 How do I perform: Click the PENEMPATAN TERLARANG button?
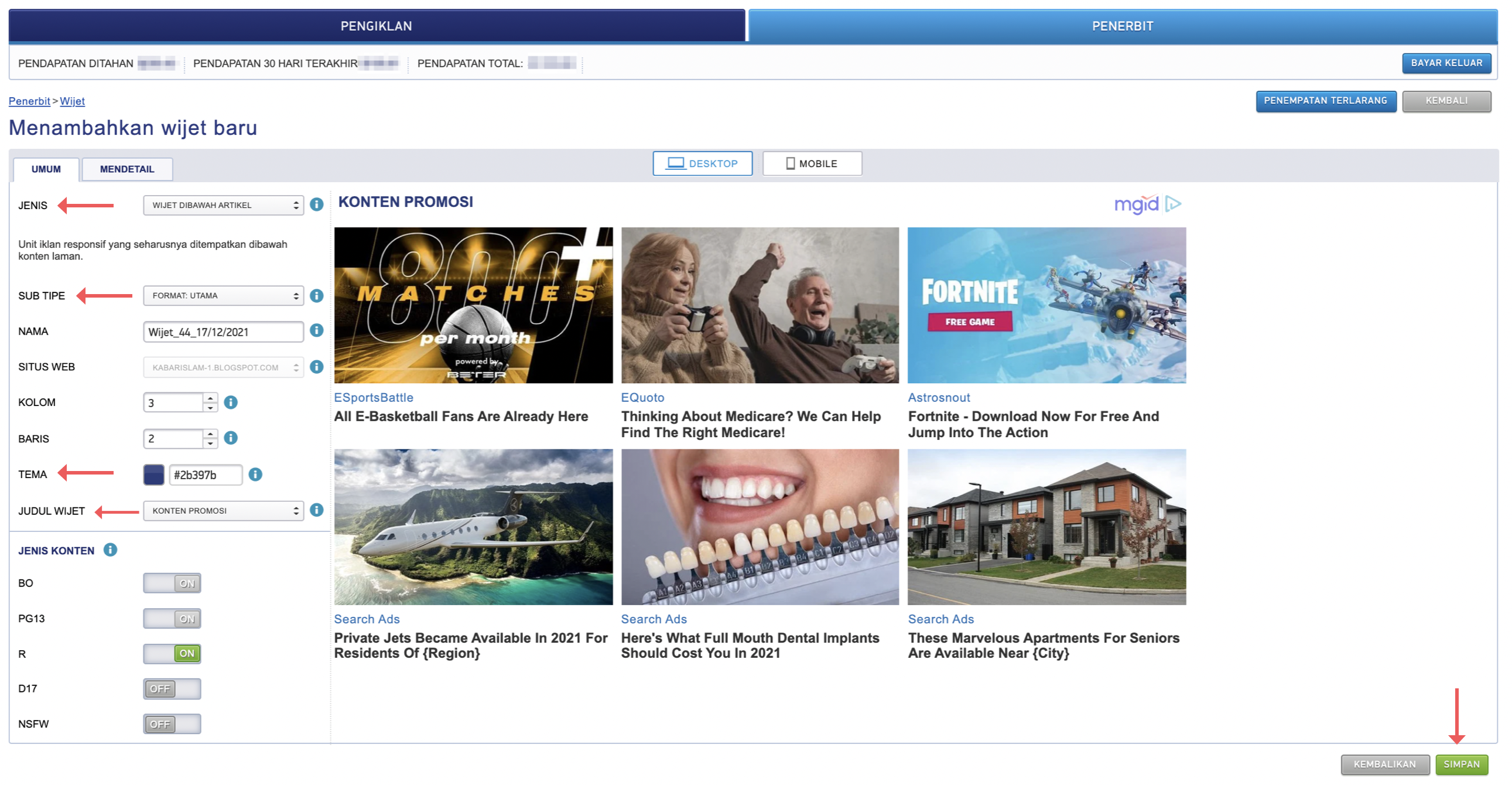[1325, 100]
